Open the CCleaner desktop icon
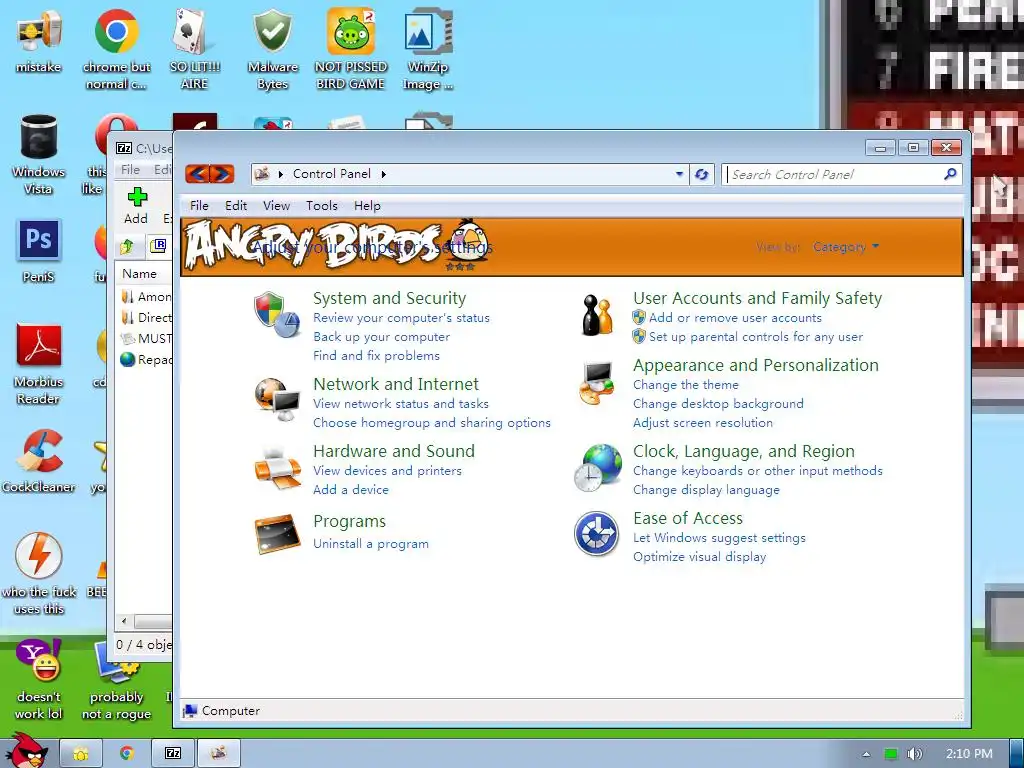 [39, 451]
